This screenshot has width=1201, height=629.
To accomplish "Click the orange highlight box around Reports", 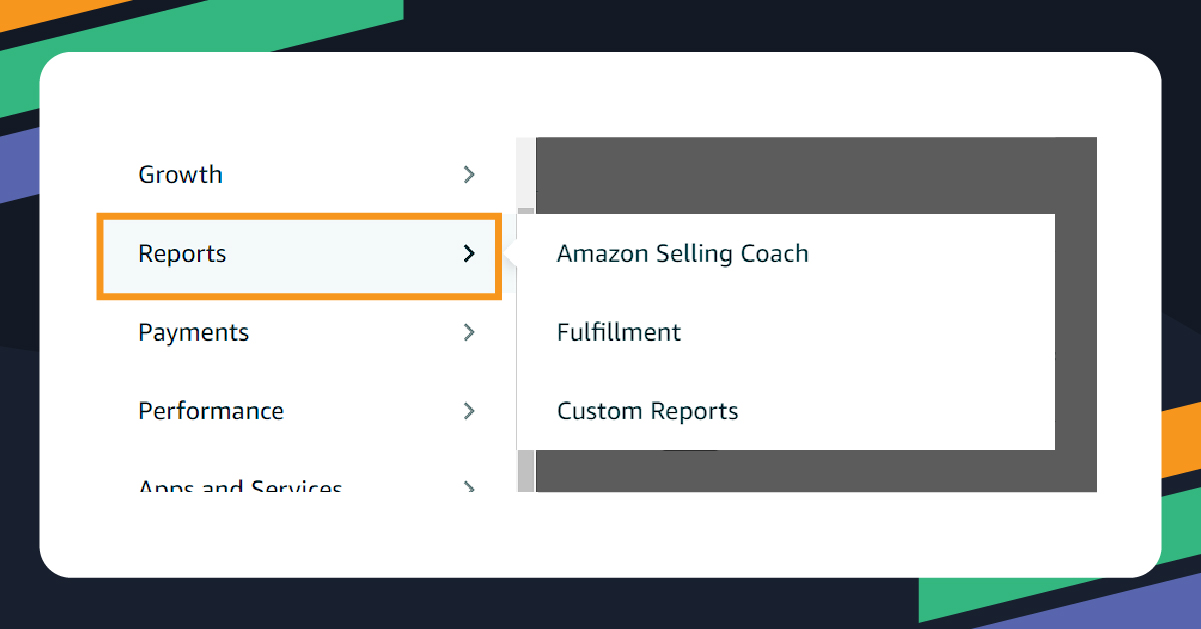I will tap(298, 215).
